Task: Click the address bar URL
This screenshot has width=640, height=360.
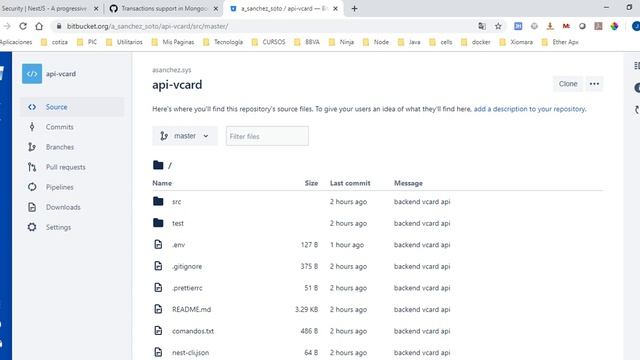Action: pyautogui.click(x=147, y=26)
